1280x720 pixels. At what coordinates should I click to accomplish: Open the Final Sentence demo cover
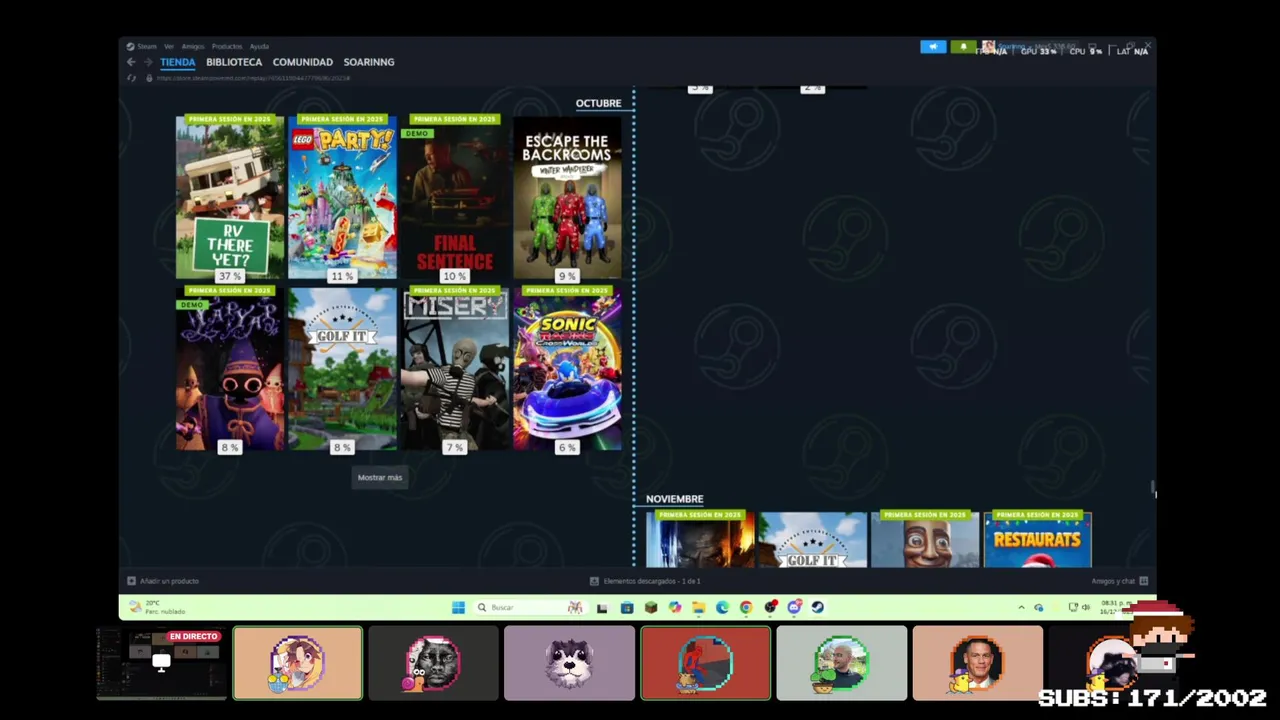[455, 198]
